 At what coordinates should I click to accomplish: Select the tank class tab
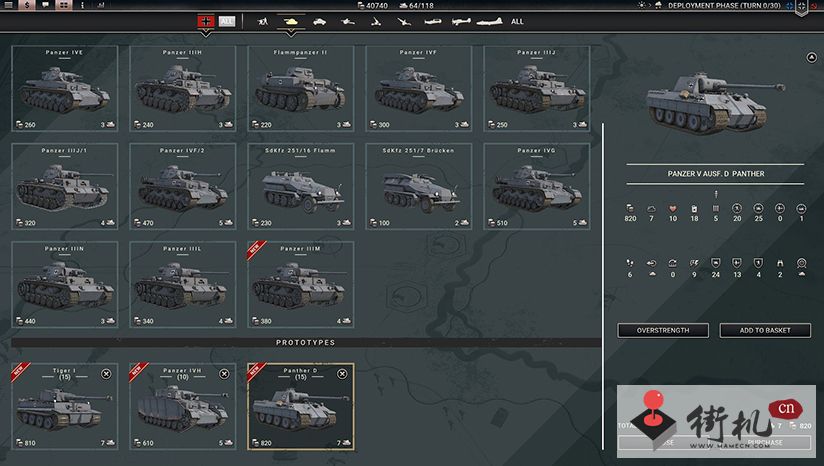pos(291,22)
